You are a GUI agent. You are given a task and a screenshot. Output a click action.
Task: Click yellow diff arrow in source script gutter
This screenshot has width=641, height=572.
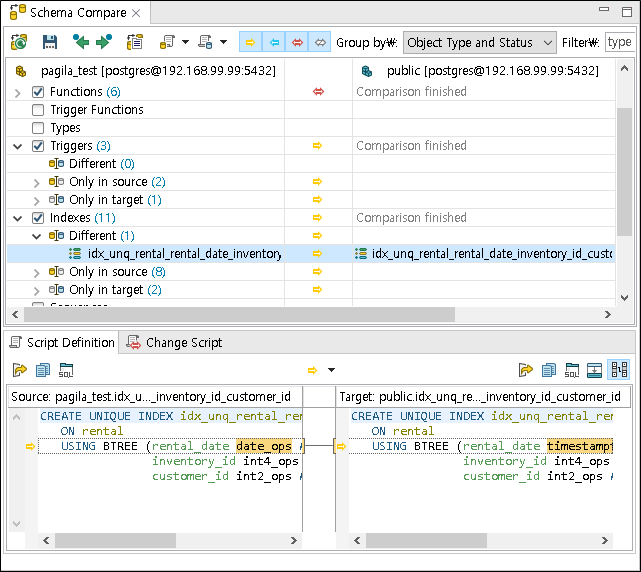coord(30,446)
